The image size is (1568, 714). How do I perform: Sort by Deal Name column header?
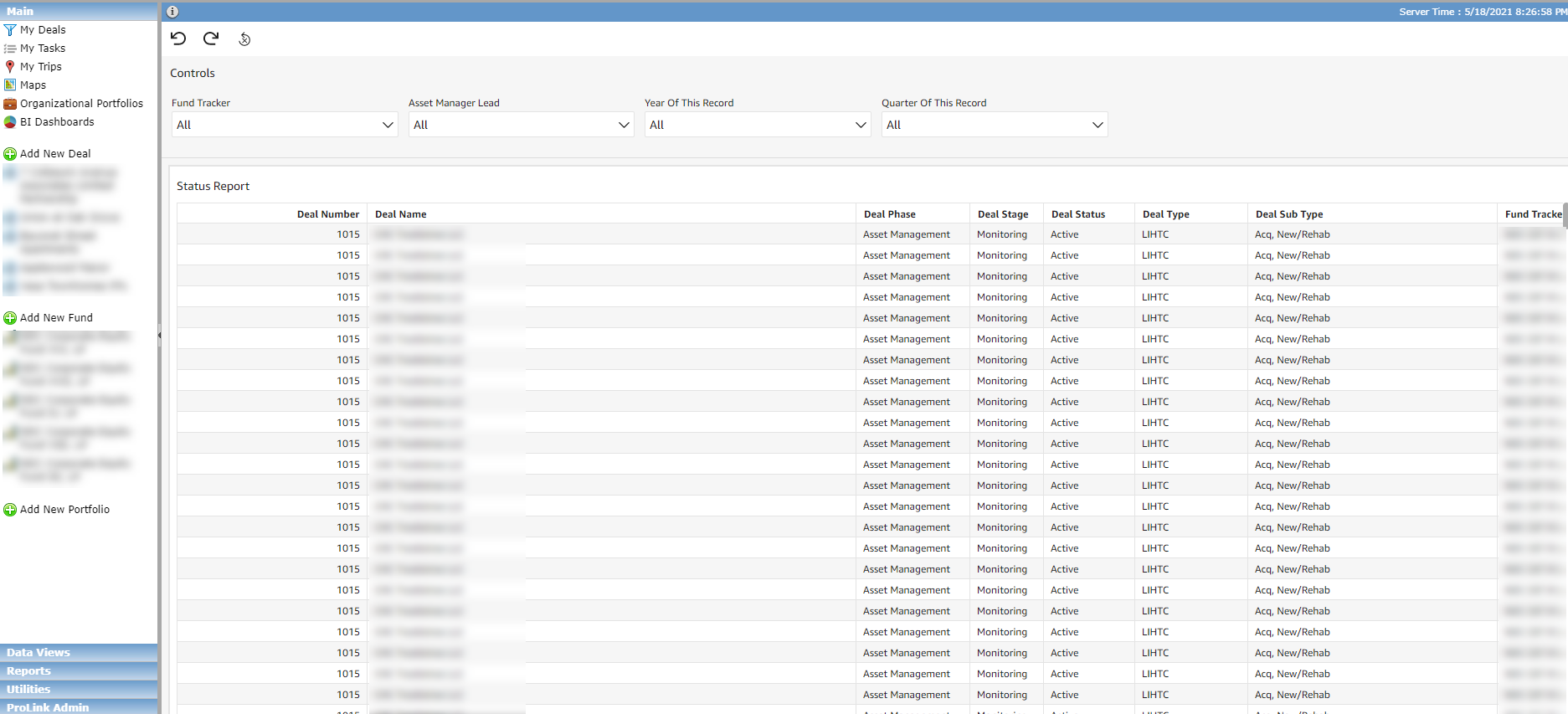tap(401, 214)
